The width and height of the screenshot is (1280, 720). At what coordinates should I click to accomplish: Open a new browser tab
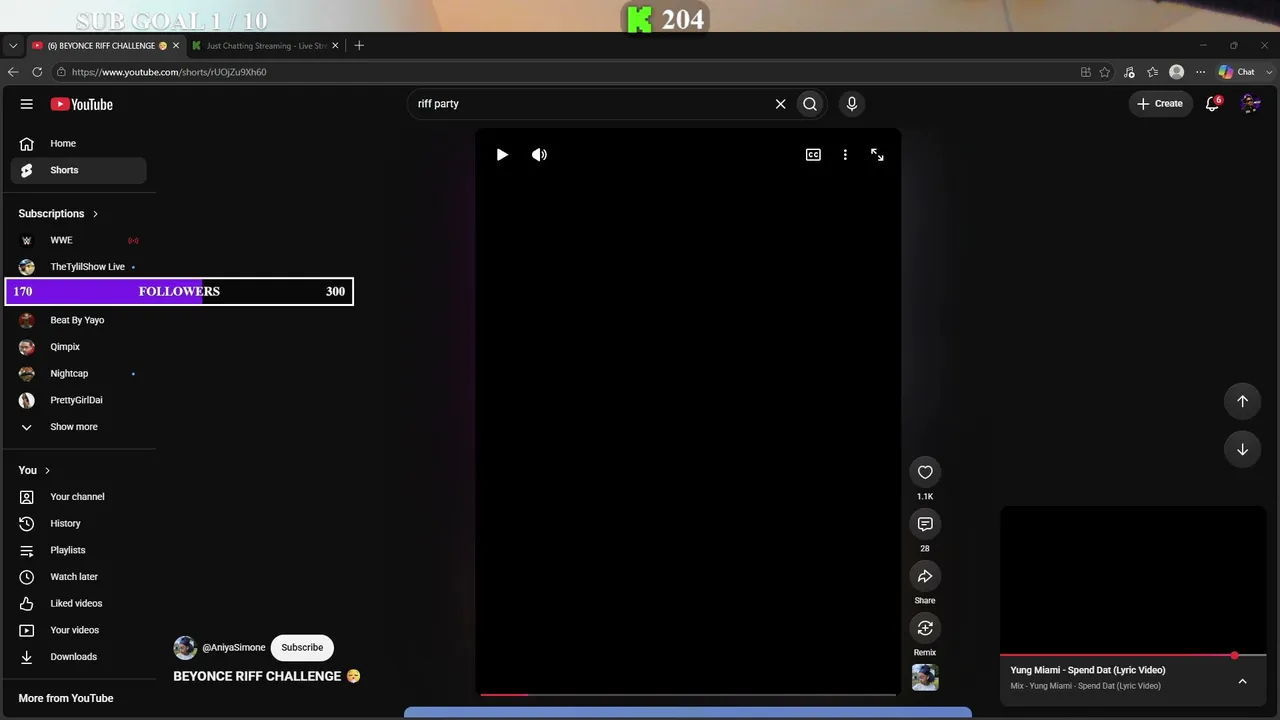(x=359, y=46)
